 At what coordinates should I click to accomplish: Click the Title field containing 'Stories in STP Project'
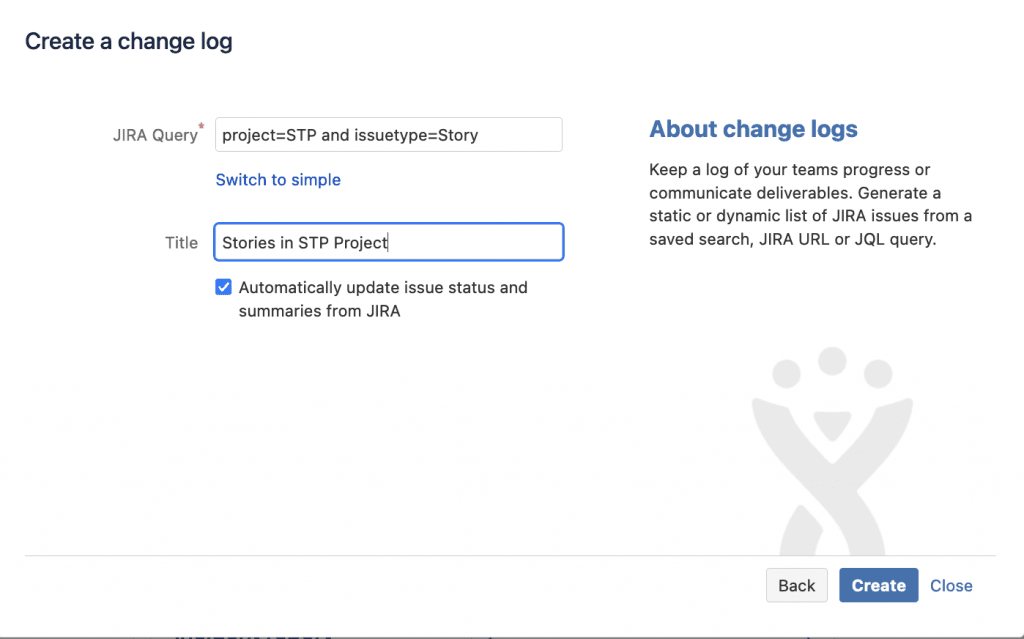pyautogui.click(x=388, y=241)
